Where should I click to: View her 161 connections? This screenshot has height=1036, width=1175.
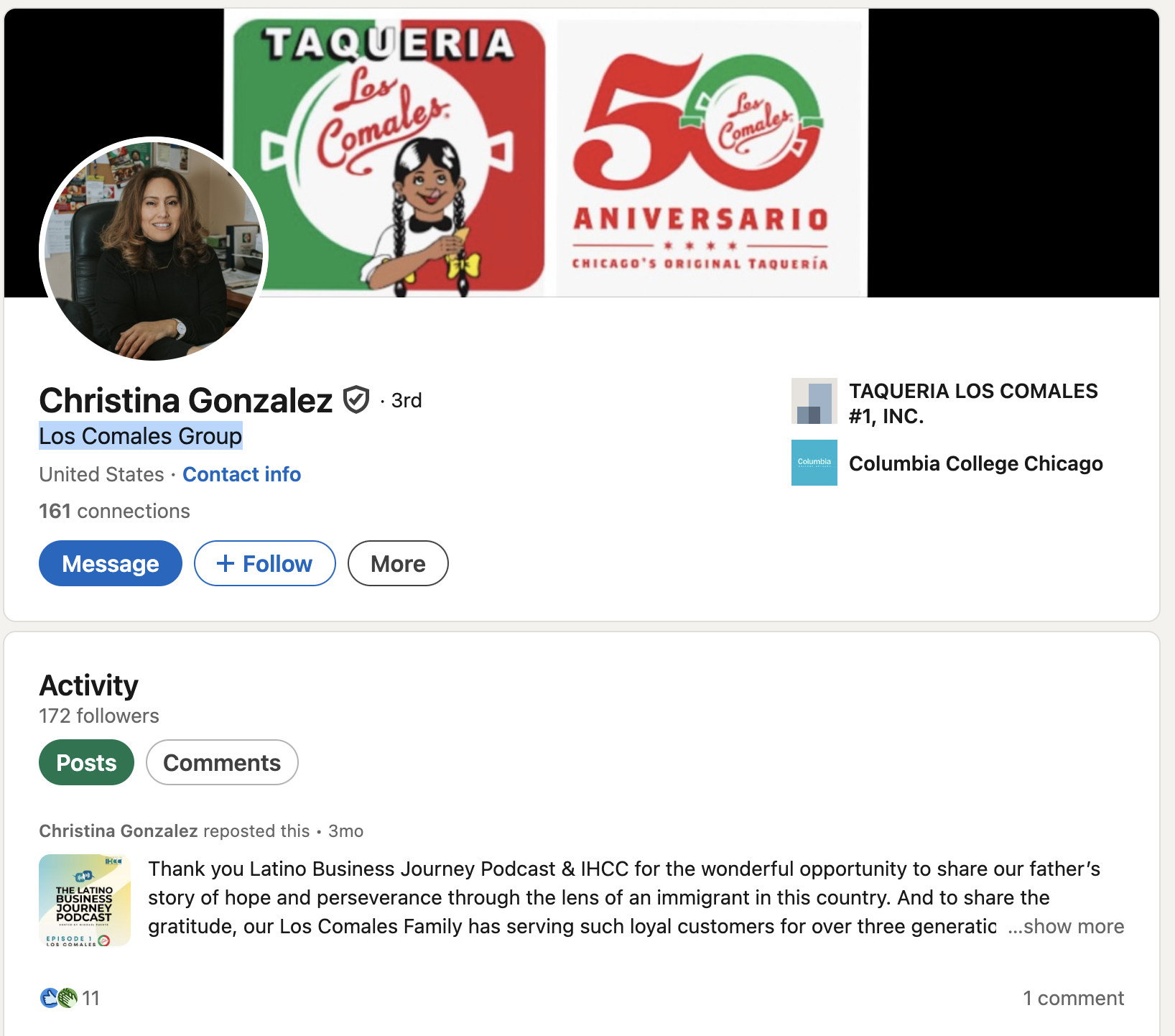point(113,511)
